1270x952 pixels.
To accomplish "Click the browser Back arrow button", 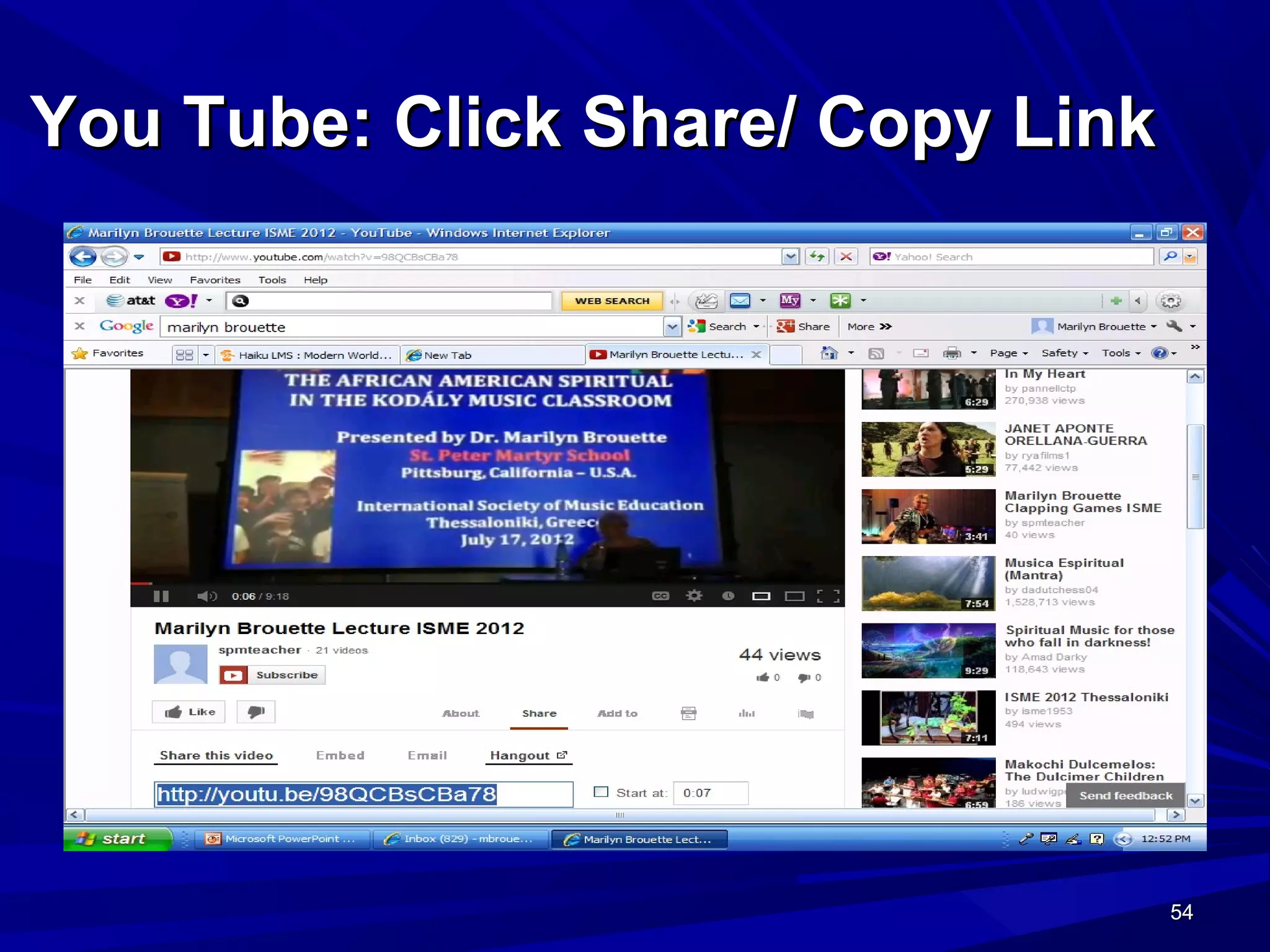I will tap(83, 257).
